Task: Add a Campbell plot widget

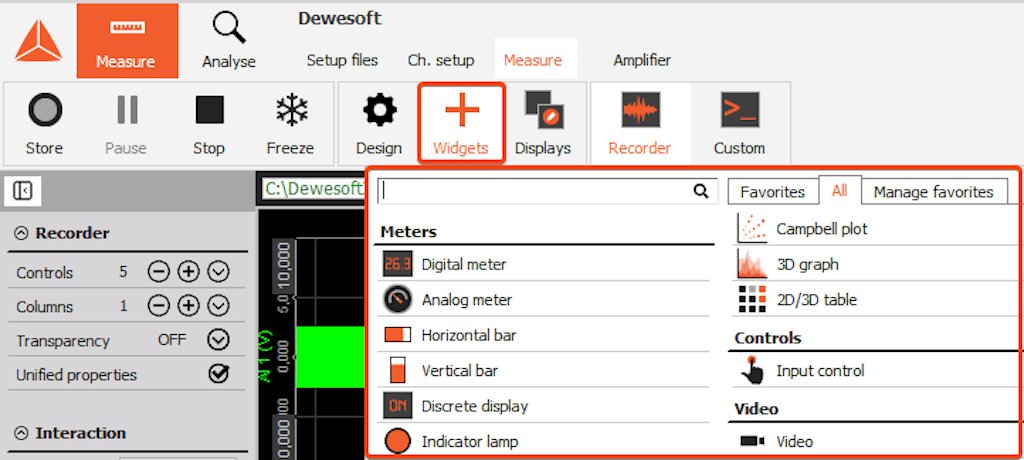Action: [x=875, y=229]
